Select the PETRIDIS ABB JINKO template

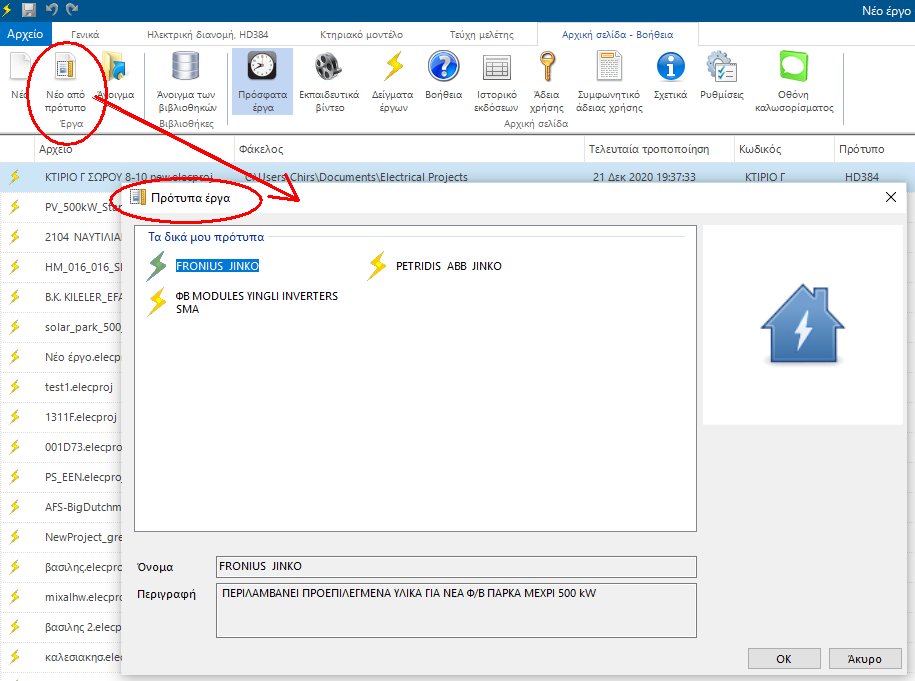[448, 266]
